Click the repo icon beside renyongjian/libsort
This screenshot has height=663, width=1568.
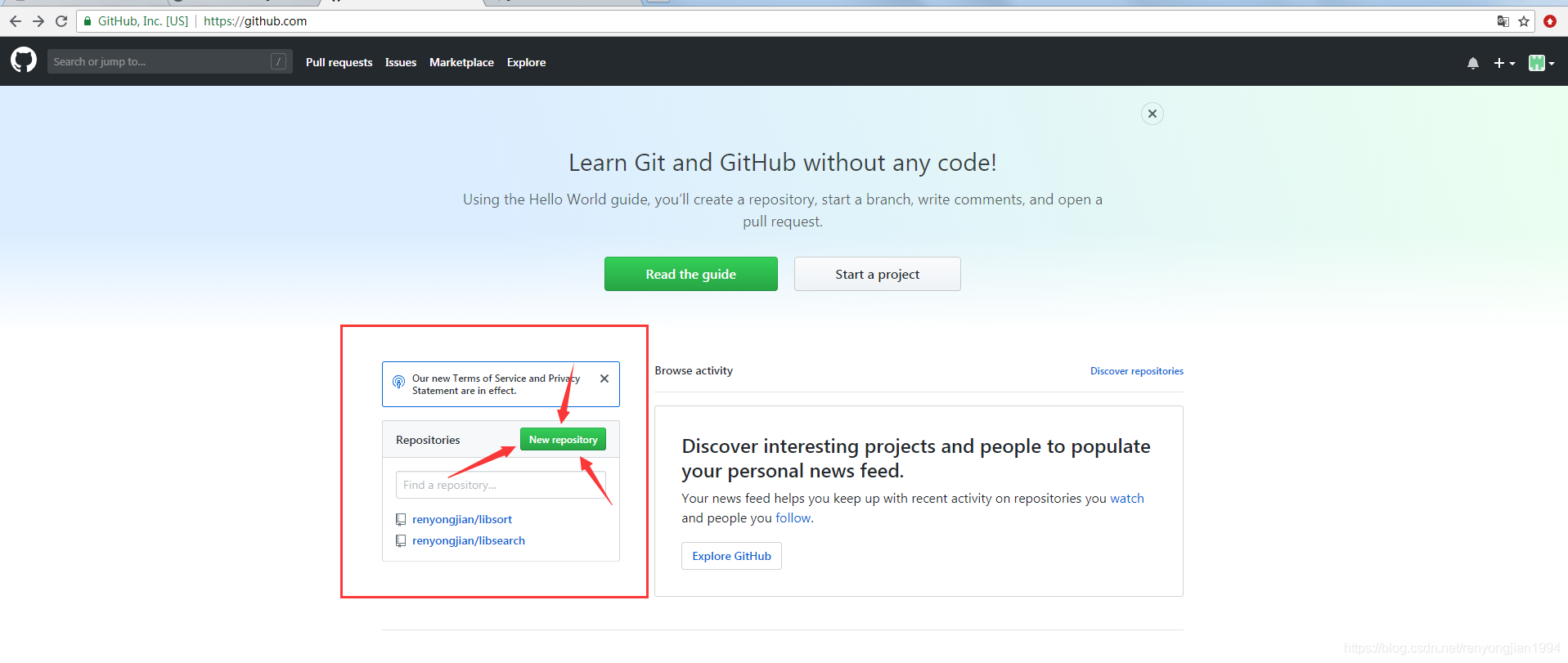401,519
